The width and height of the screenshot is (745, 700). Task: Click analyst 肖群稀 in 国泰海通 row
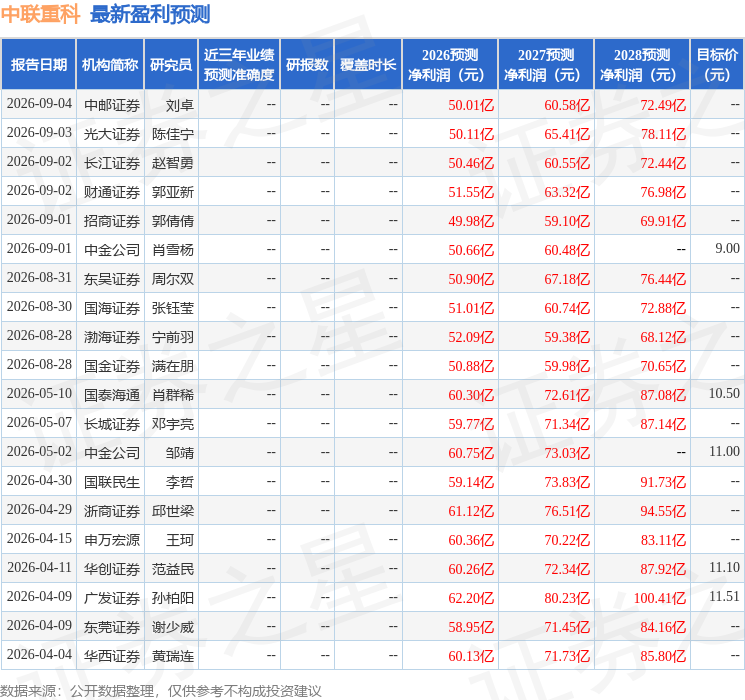[172, 395]
